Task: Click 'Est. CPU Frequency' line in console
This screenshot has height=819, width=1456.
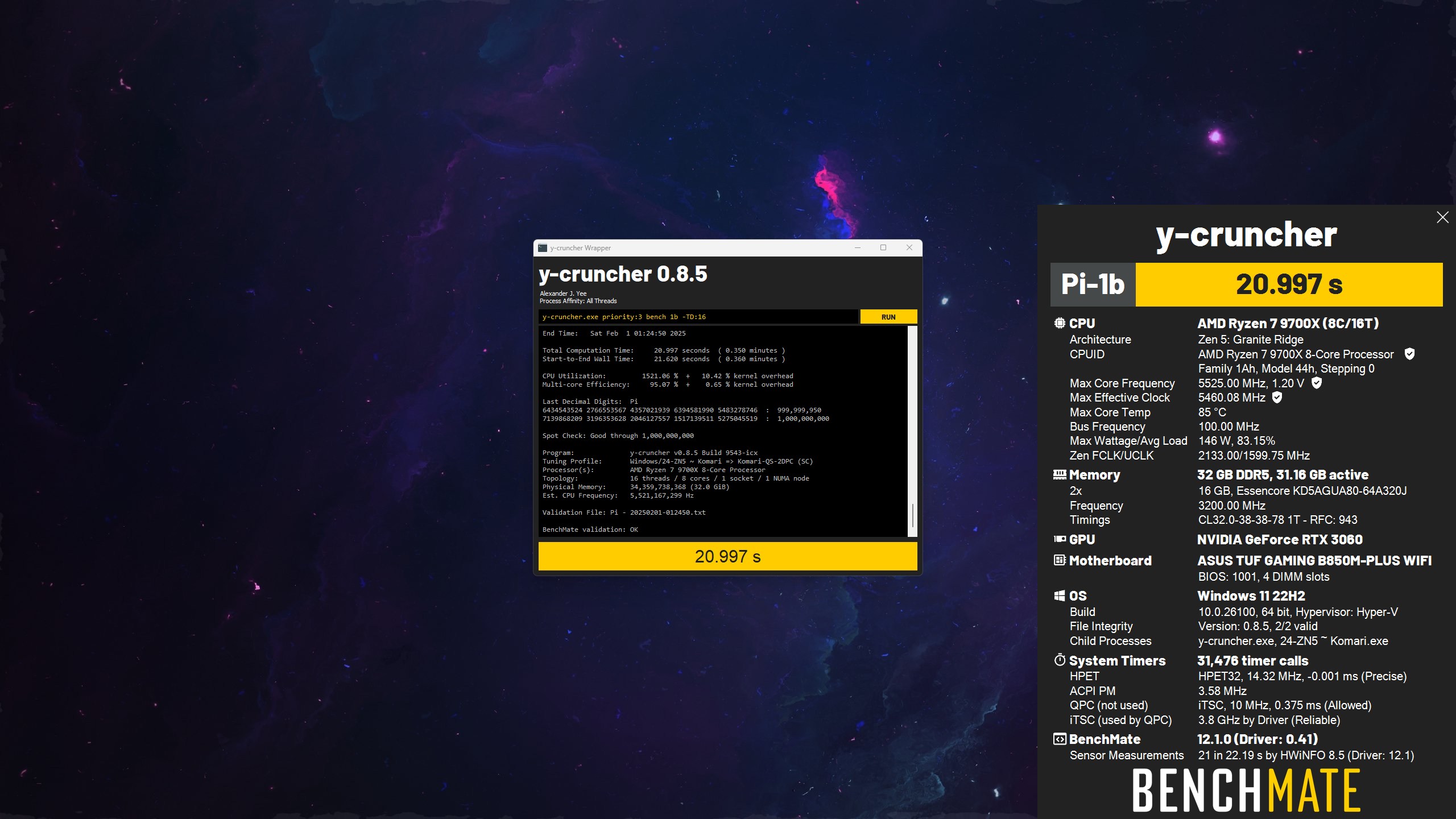Action: pyautogui.click(x=618, y=495)
